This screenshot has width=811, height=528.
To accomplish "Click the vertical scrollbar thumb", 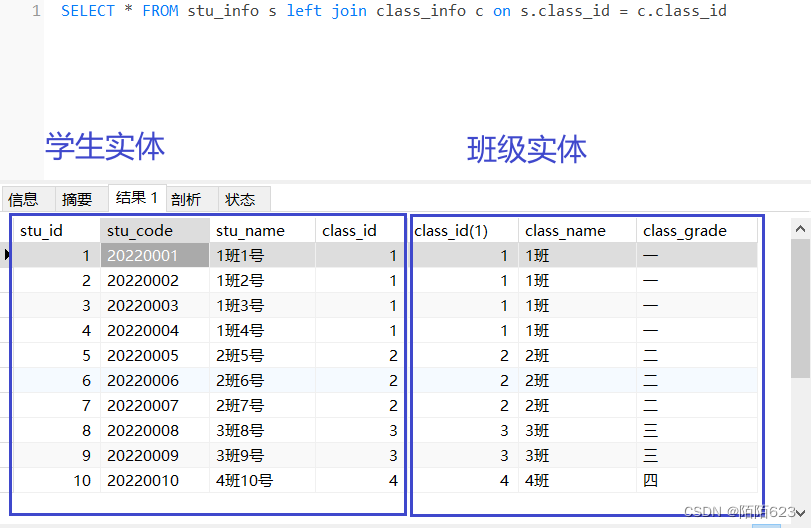I will (x=800, y=305).
